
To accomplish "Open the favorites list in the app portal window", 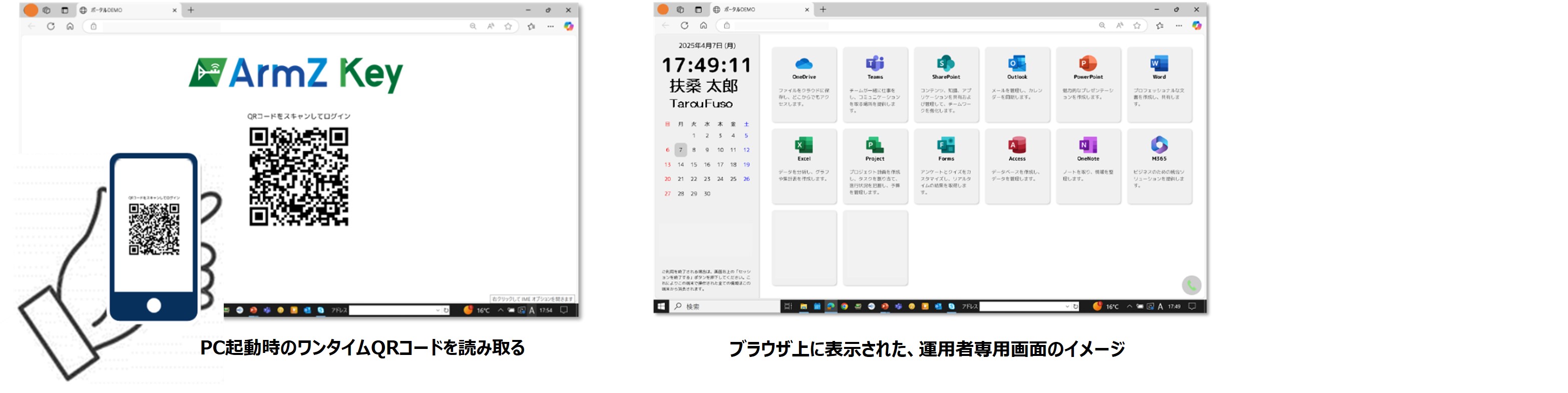I will tap(1159, 26).
